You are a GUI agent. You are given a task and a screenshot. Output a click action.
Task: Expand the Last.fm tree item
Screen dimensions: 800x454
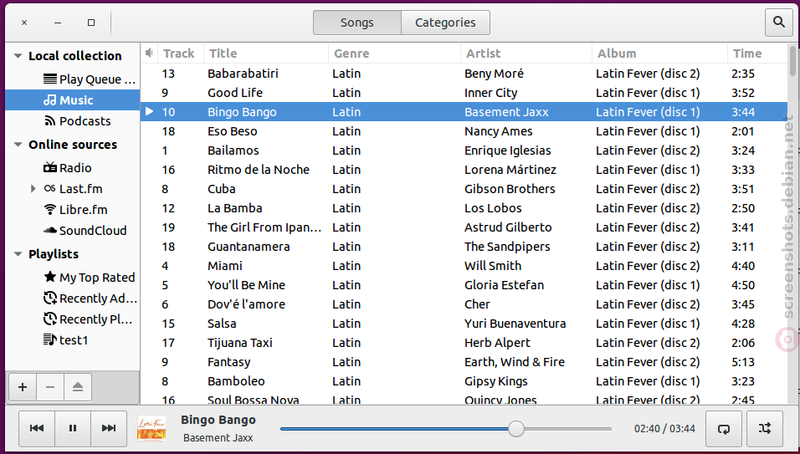(x=33, y=189)
